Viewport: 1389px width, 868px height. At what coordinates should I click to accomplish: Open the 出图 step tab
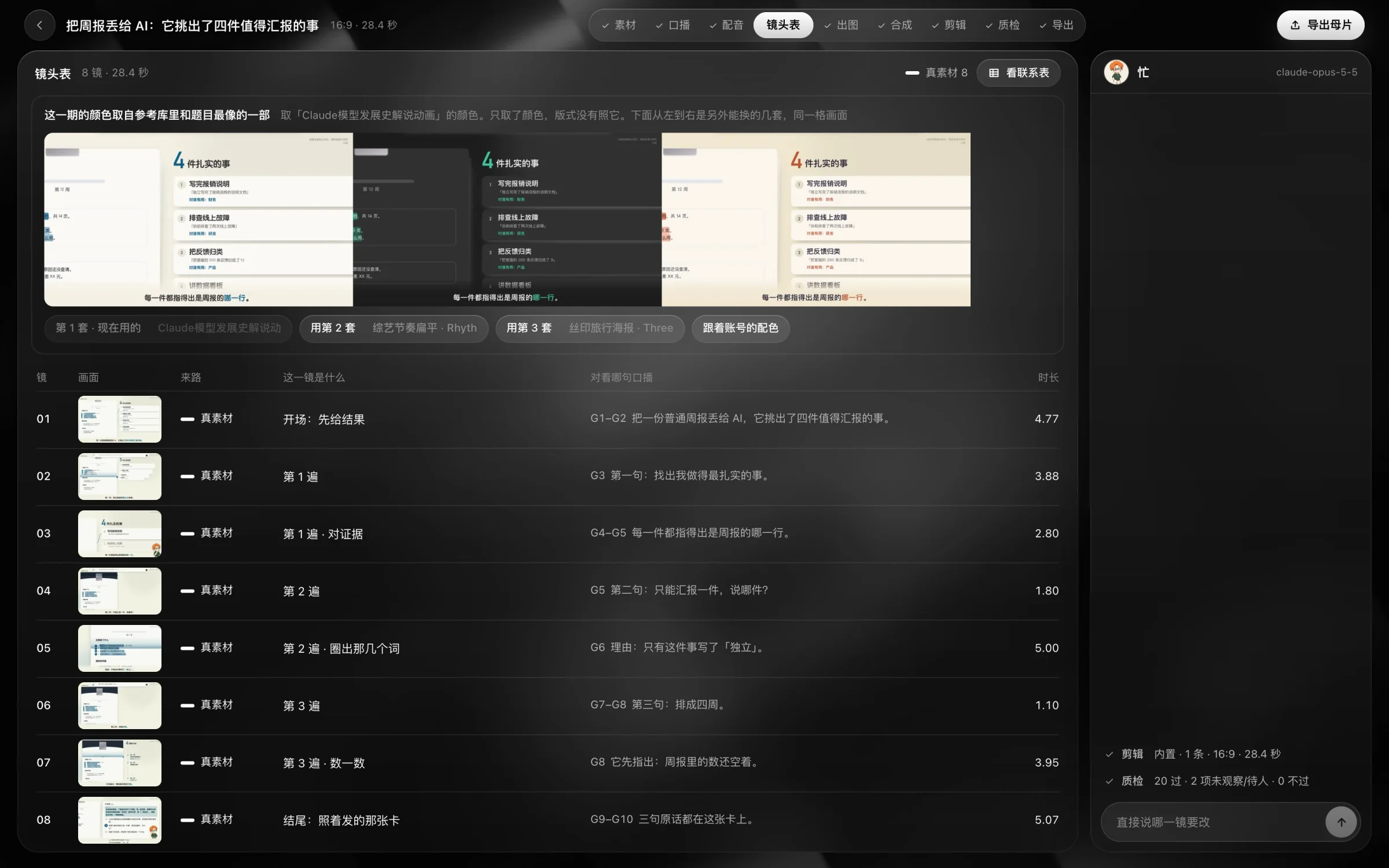842,25
